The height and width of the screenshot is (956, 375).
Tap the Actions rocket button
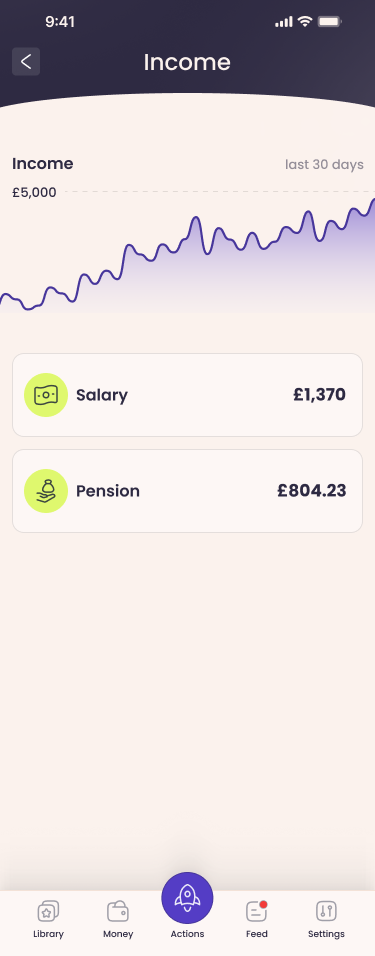pyautogui.click(x=187, y=898)
